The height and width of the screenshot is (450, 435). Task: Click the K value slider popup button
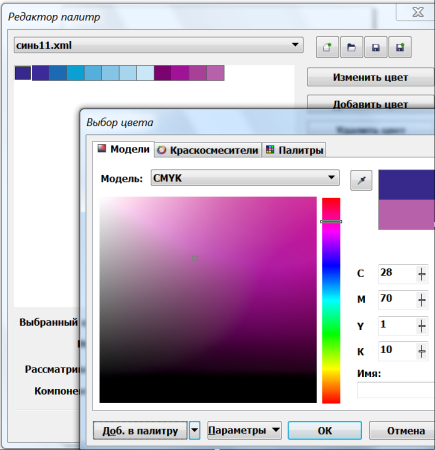pyautogui.click(x=422, y=351)
